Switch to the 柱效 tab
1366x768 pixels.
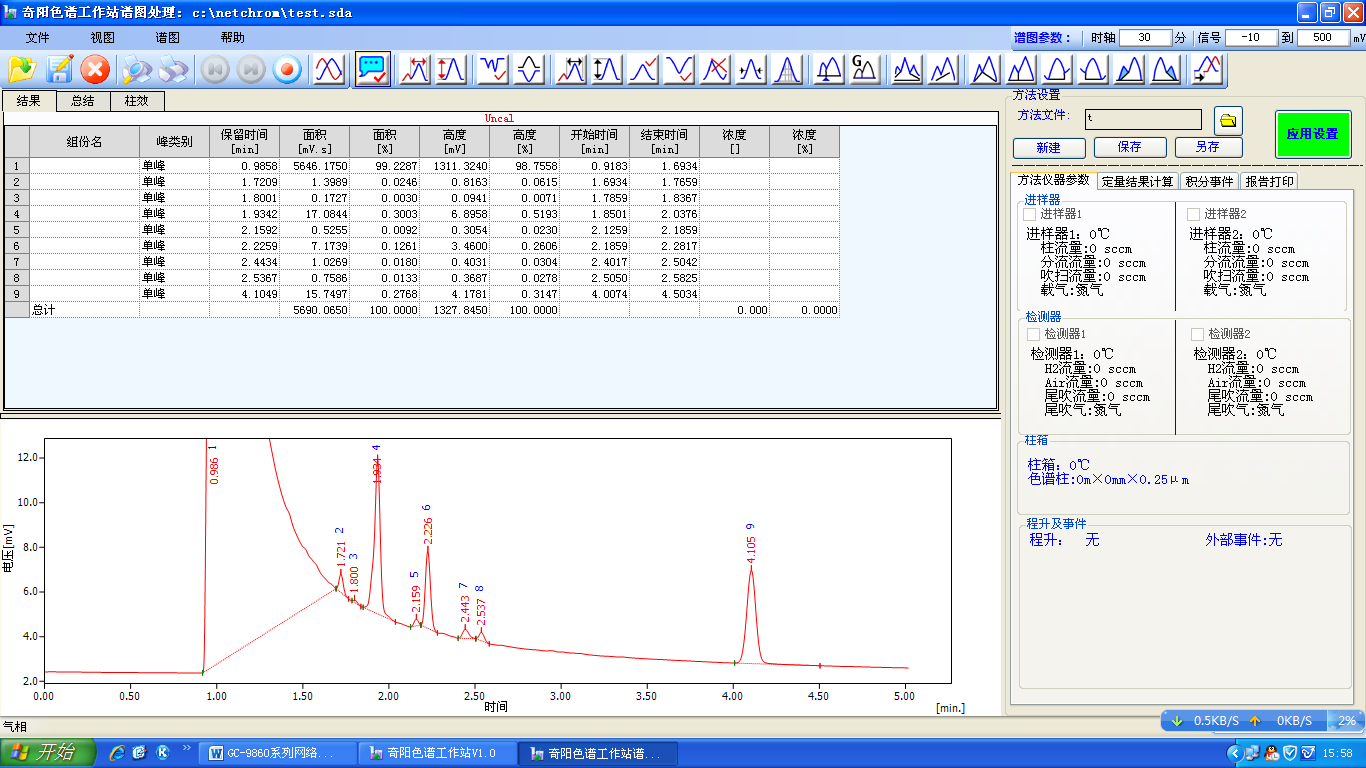click(x=136, y=101)
